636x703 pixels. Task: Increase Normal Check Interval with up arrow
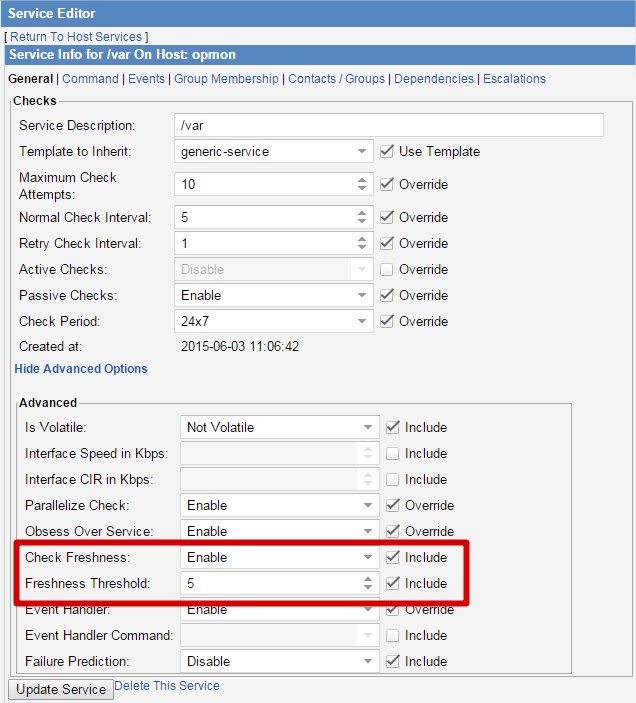point(362,212)
